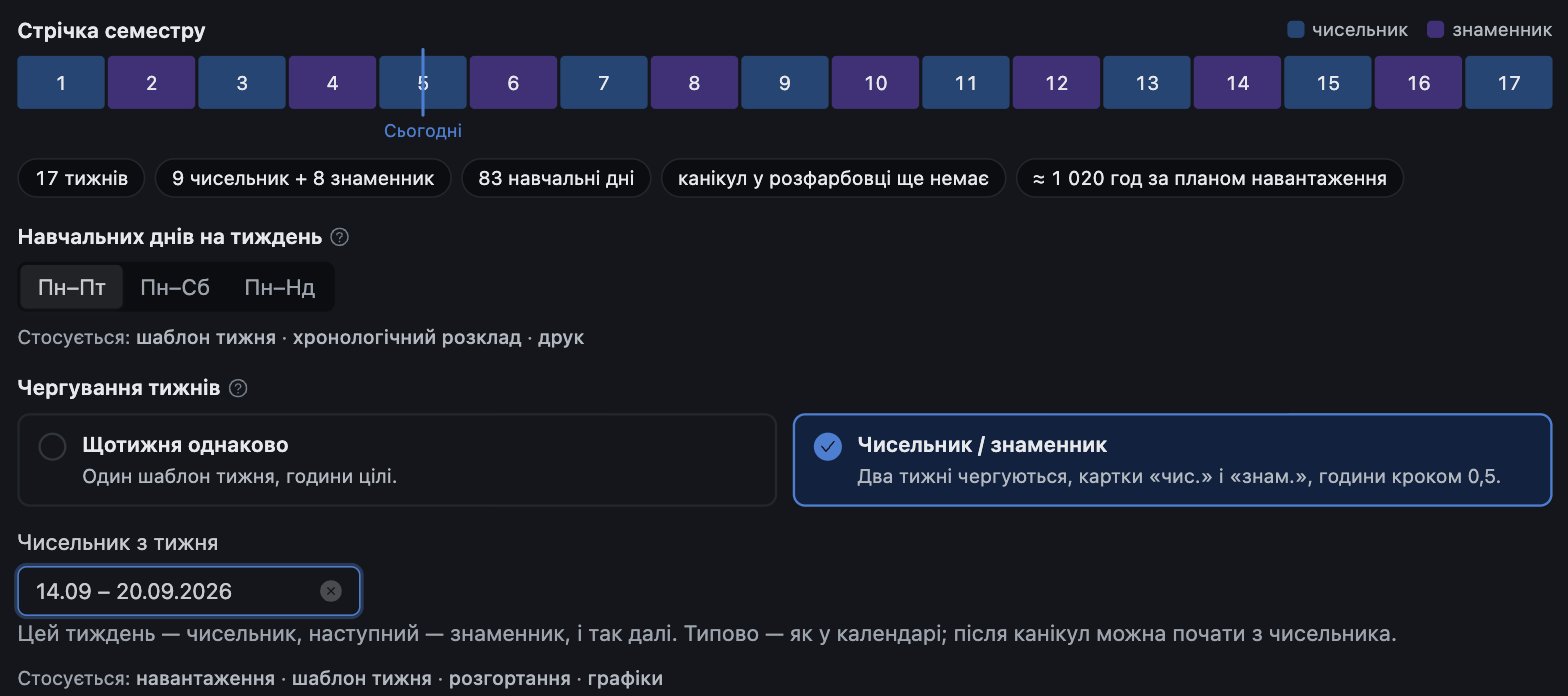The width and height of the screenshot is (1568, 696).
Task: Select week 1 in semester strip
Action: pyautogui.click(x=61, y=83)
